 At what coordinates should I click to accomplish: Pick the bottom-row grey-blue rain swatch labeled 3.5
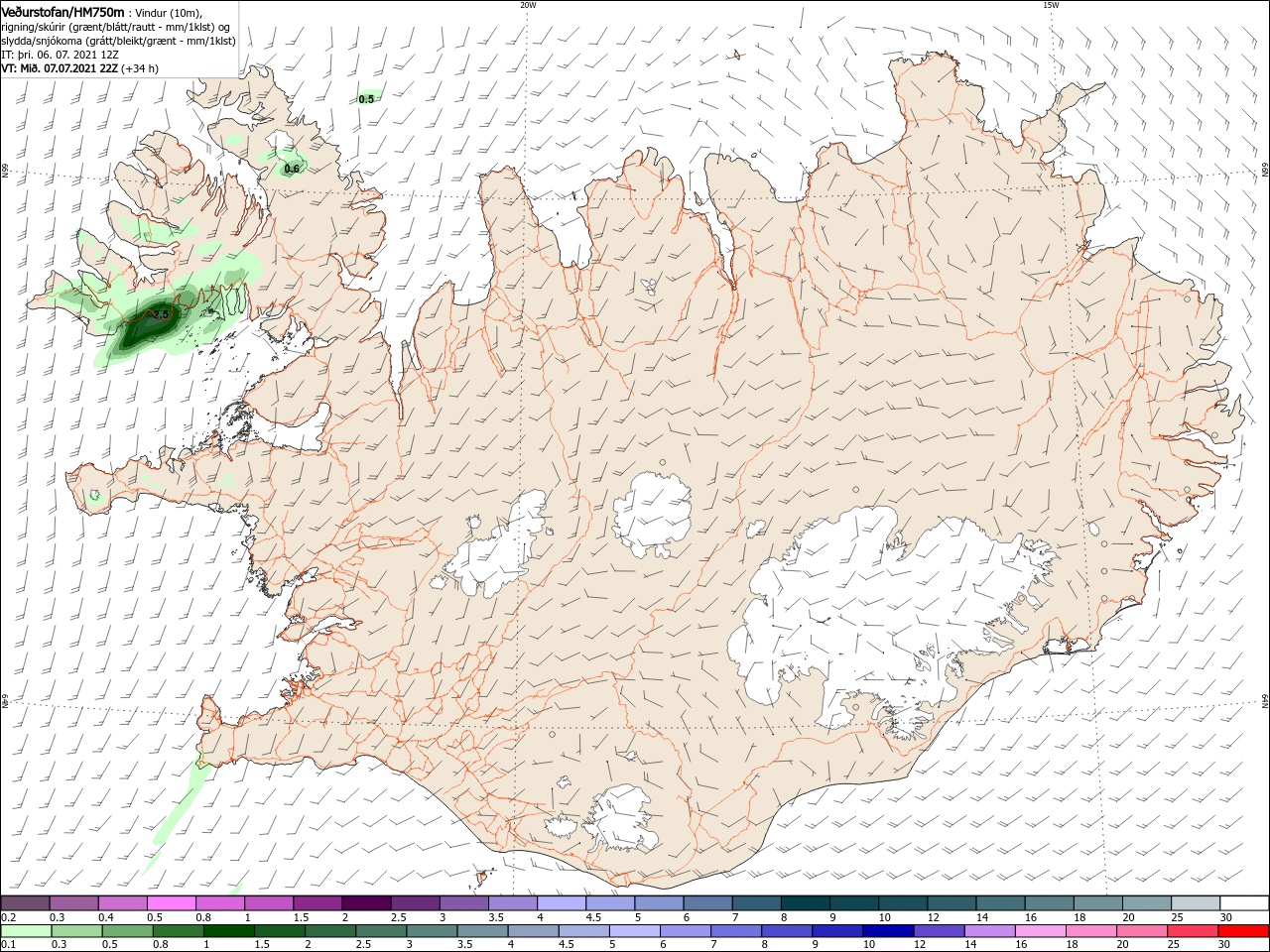point(482,931)
